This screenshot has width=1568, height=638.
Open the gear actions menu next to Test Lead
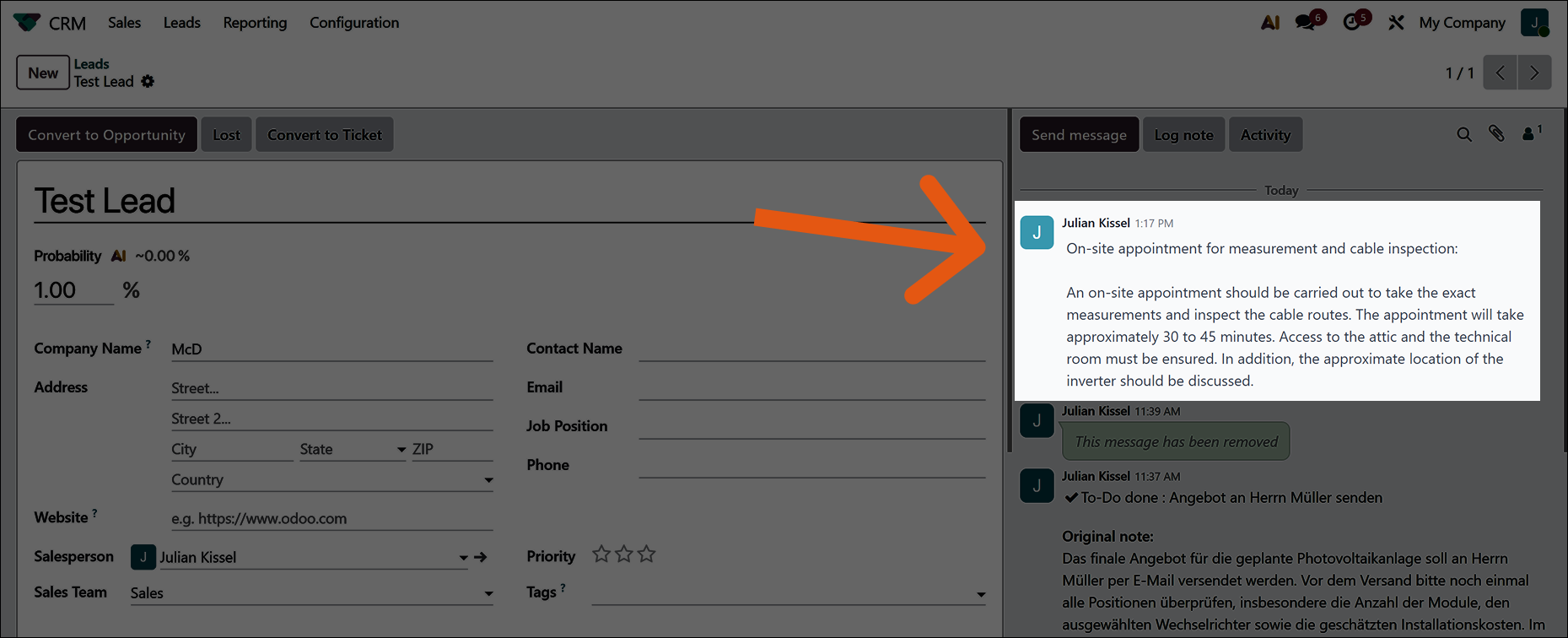148,82
